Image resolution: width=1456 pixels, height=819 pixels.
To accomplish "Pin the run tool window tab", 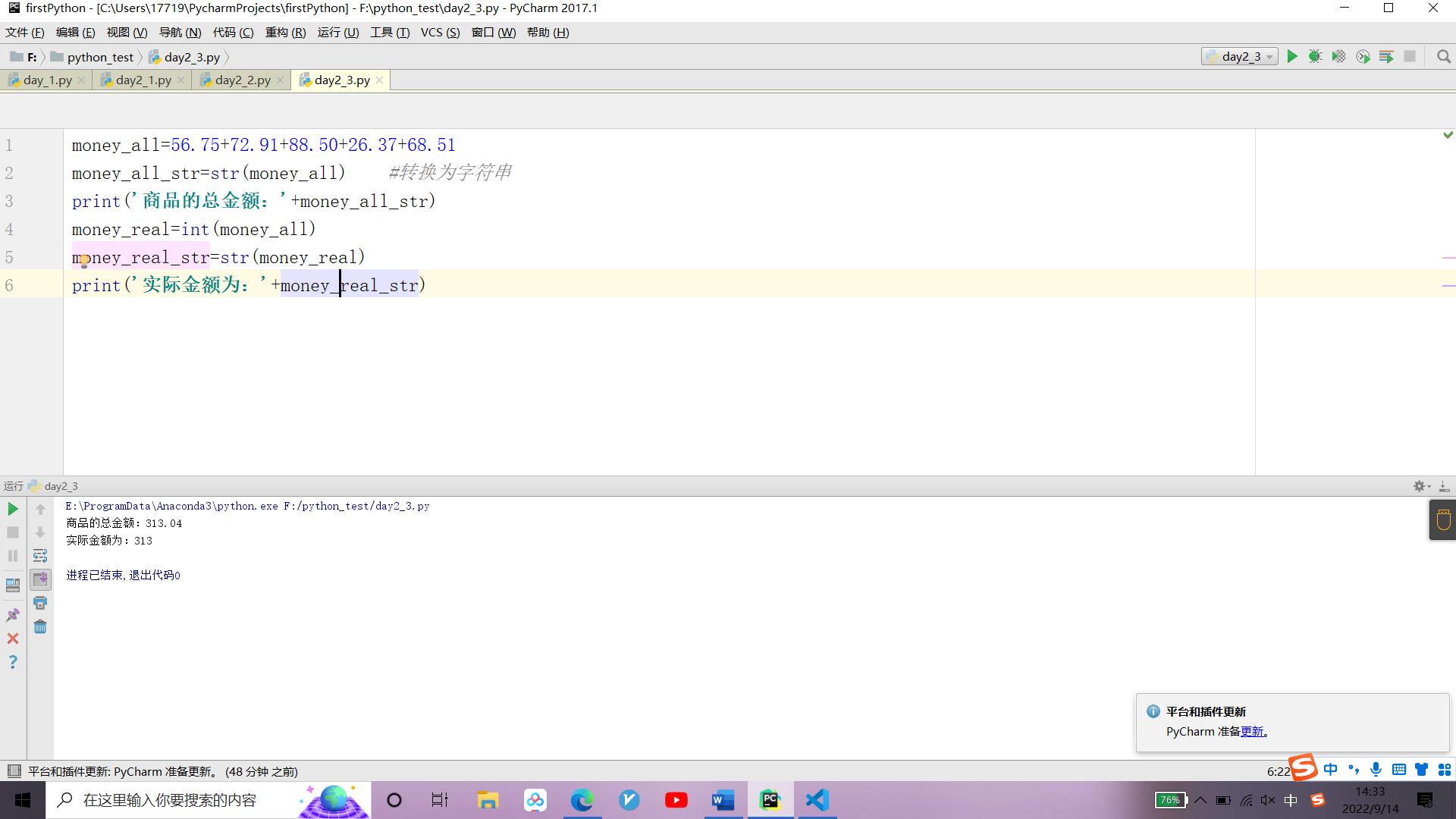I will 12,614.
